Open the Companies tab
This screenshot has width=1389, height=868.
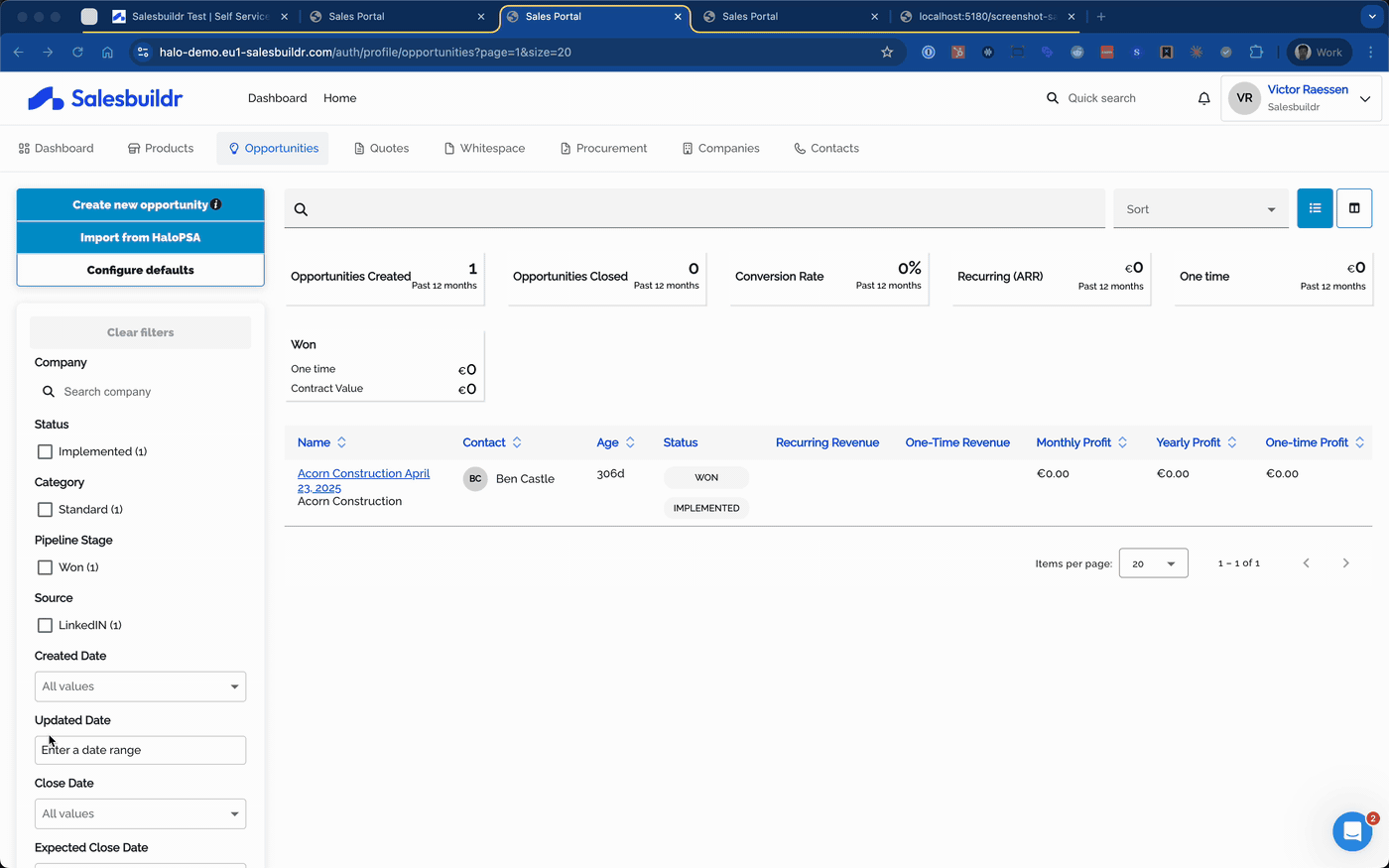click(x=720, y=148)
